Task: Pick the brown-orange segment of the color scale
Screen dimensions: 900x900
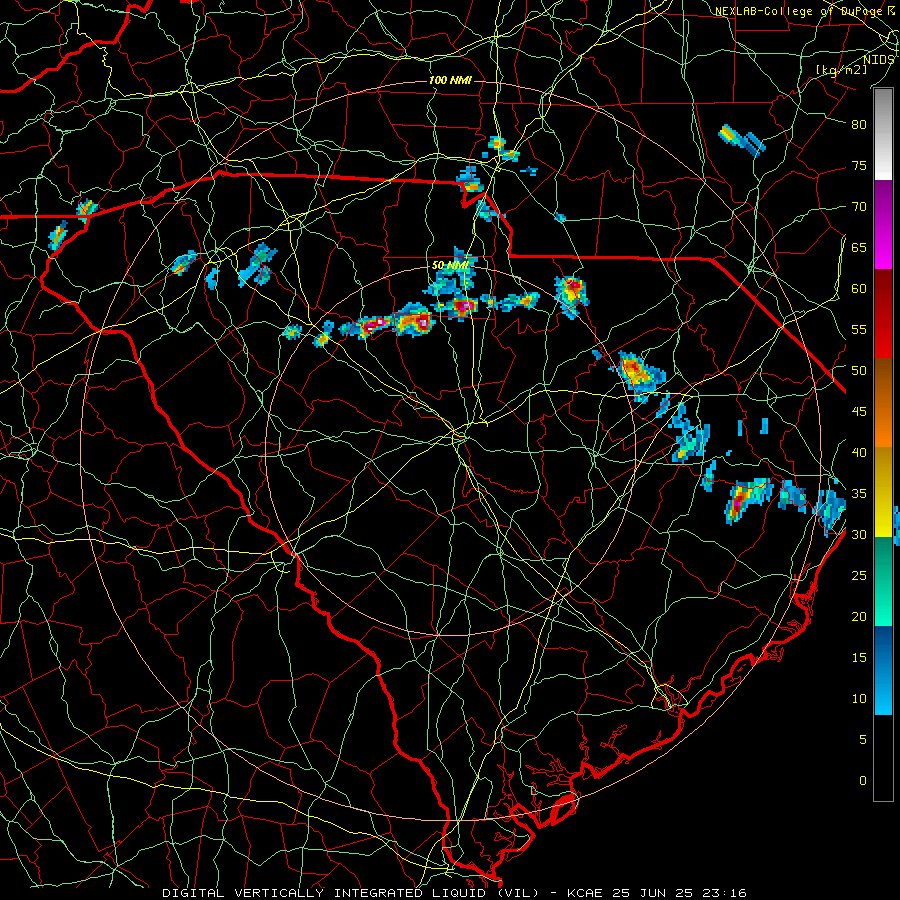Action: tap(883, 403)
